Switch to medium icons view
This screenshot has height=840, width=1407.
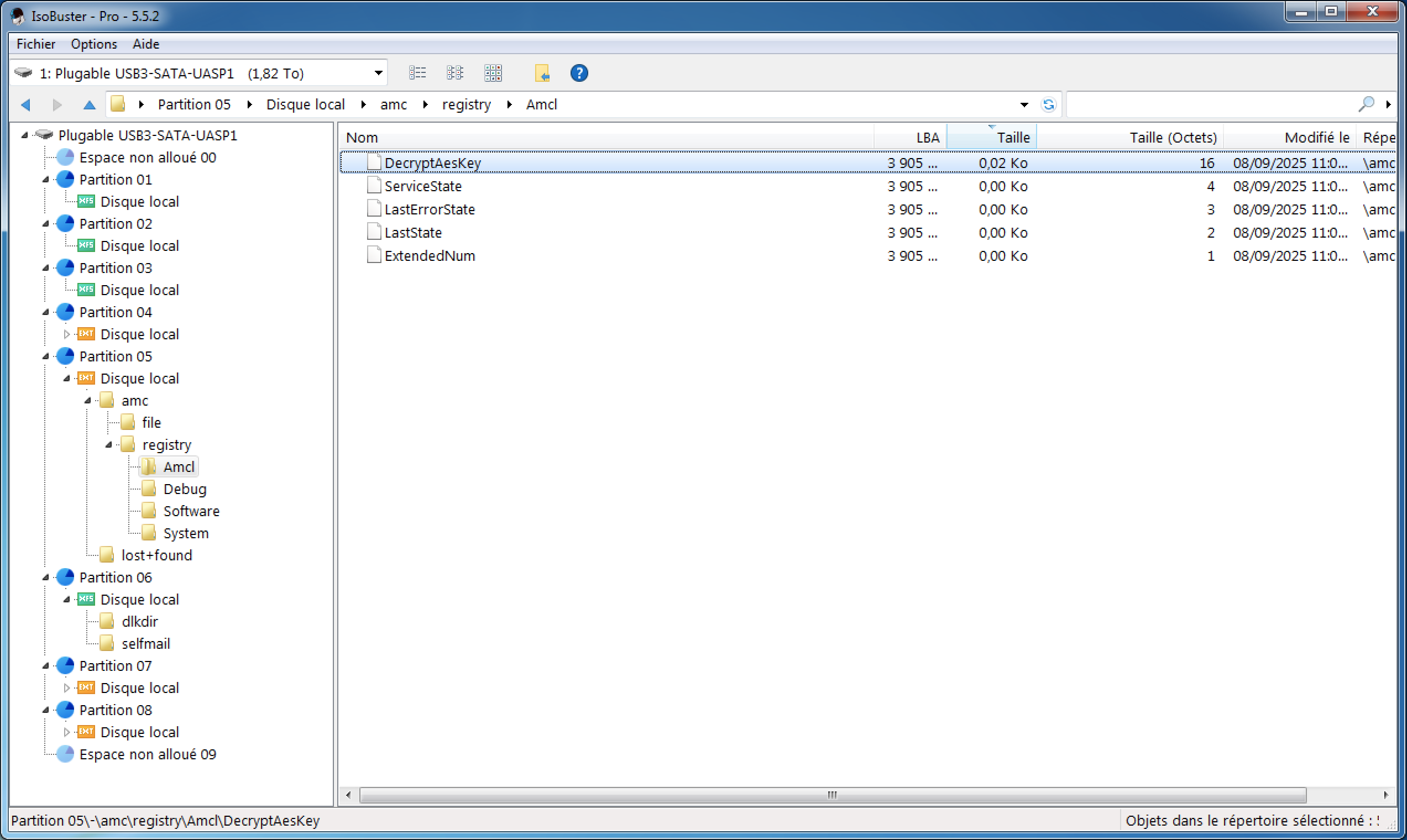tap(454, 73)
